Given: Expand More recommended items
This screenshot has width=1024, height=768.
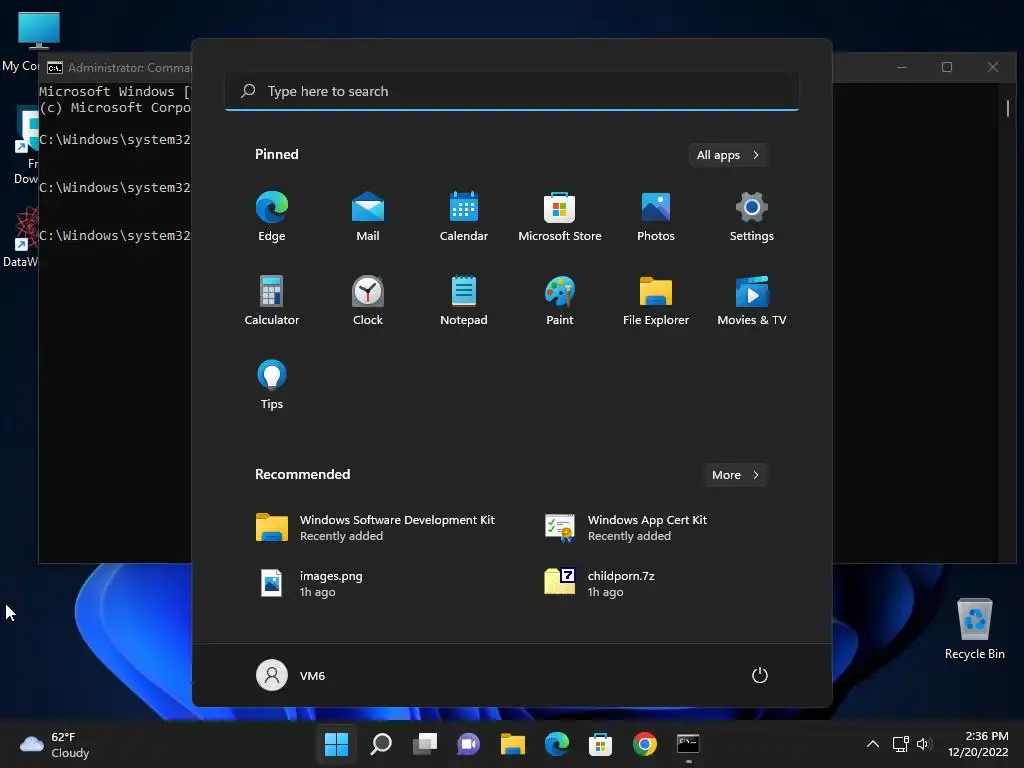Looking at the screenshot, I should [x=735, y=475].
